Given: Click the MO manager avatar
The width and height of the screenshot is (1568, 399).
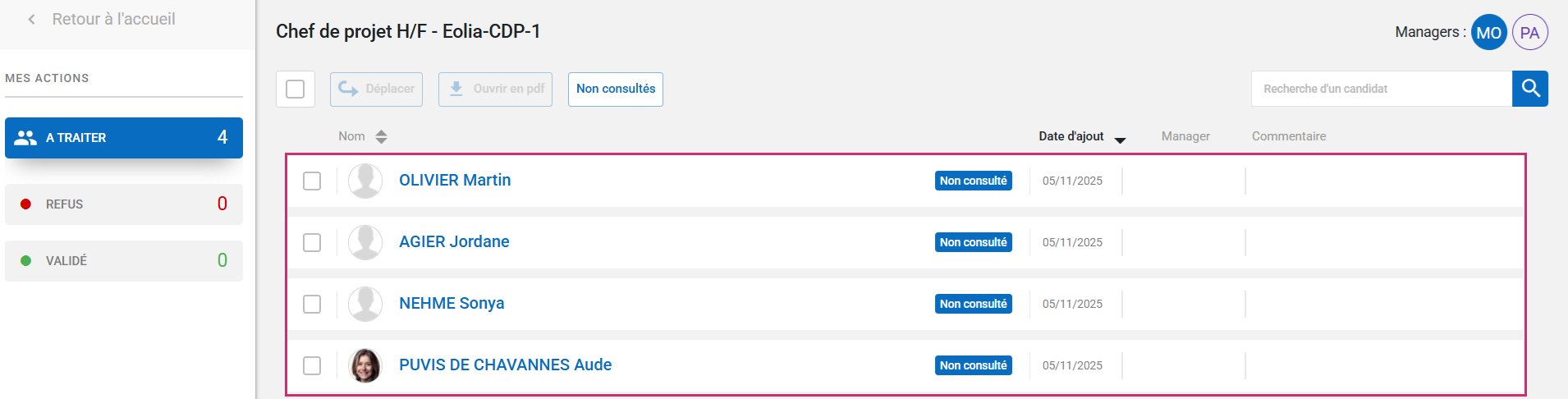Looking at the screenshot, I should click(1488, 33).
